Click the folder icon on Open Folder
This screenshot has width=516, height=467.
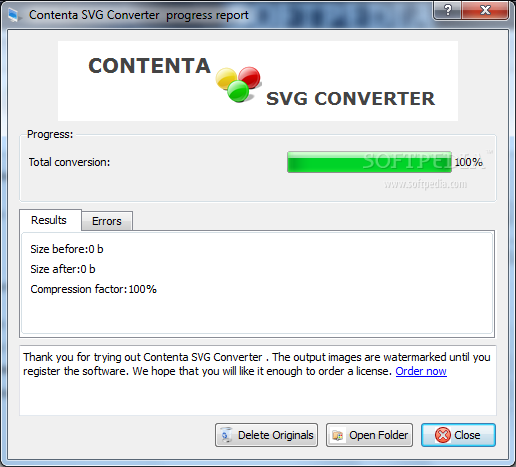click(337, 435)
